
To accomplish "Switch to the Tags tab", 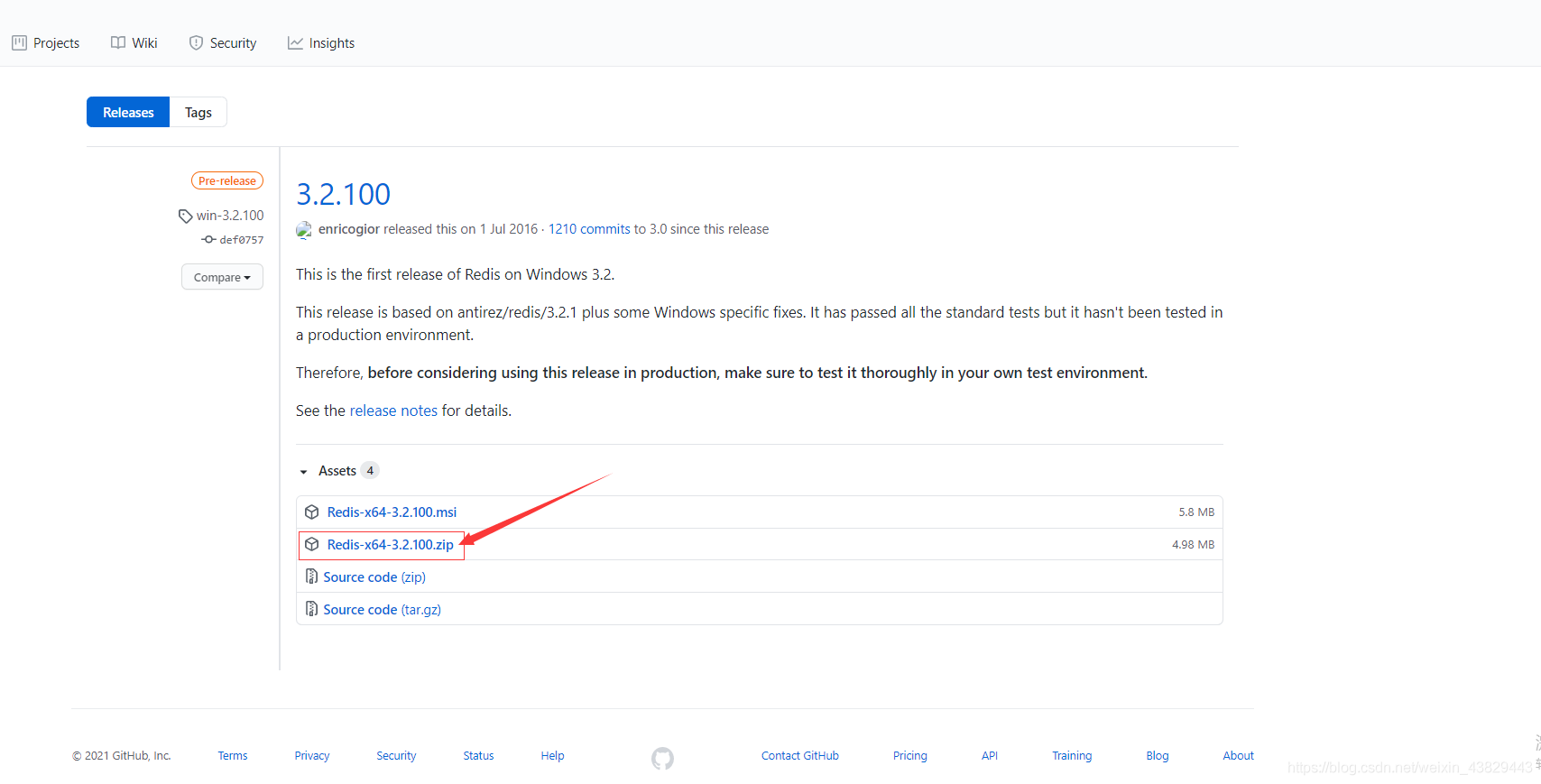I will click(x=198, y=113).
